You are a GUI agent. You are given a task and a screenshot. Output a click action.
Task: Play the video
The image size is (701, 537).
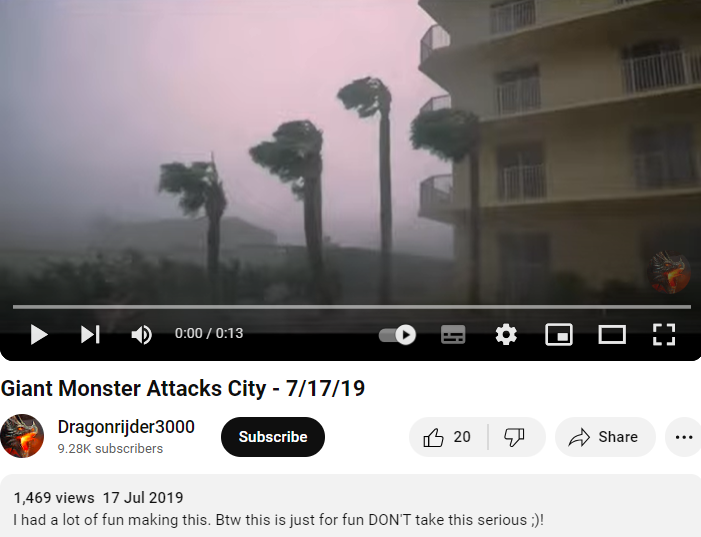coord(38,334)
